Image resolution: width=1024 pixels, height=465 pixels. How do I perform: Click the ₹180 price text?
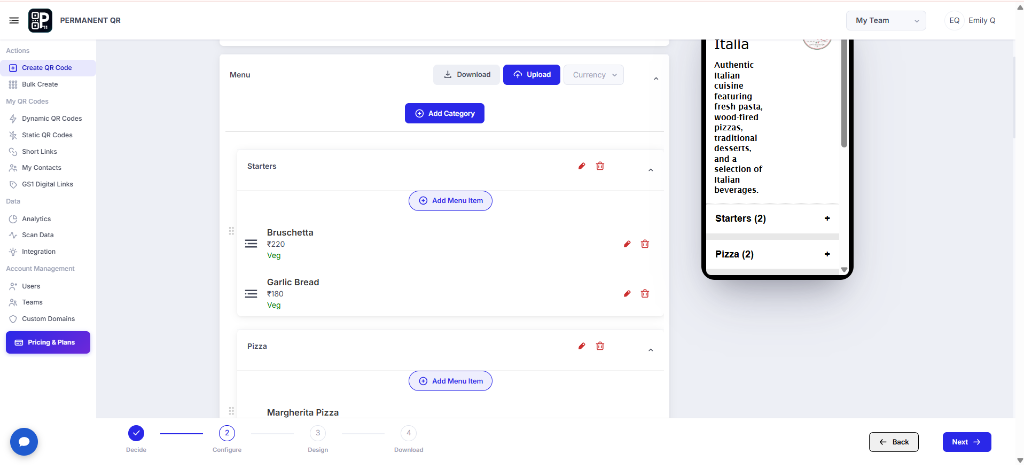[276, 294]
